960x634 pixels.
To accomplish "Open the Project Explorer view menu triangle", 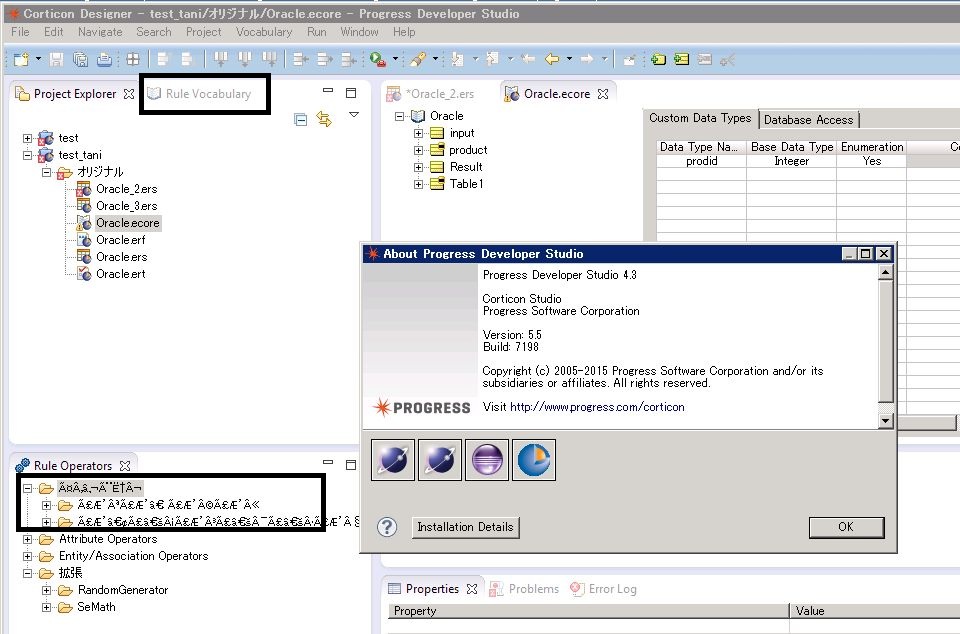I will click(x=354, y=114).
